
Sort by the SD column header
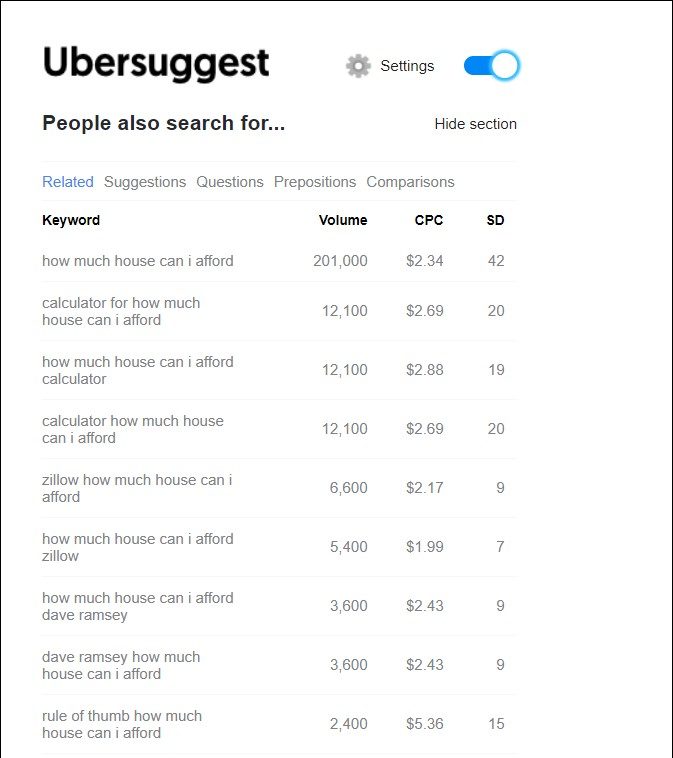click(x=495, y=220)
